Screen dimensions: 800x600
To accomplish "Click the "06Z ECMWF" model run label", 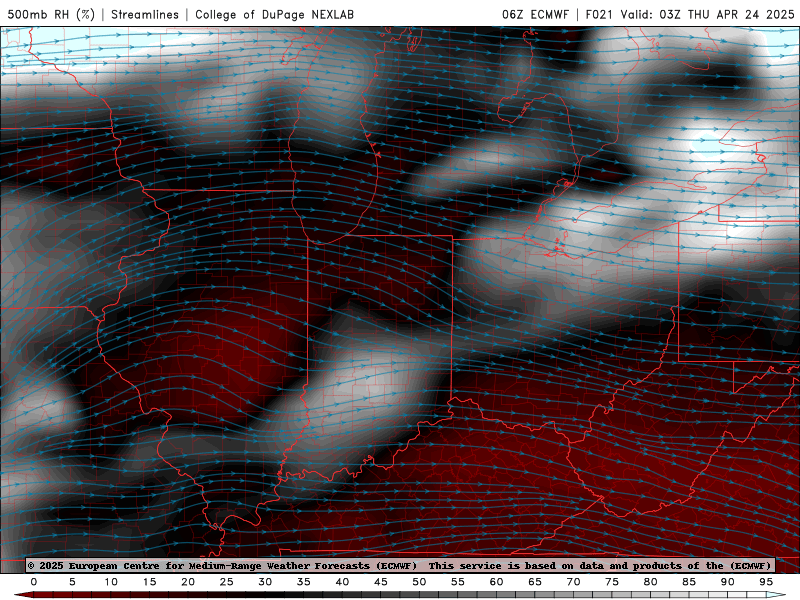I will tap(535, 14).
